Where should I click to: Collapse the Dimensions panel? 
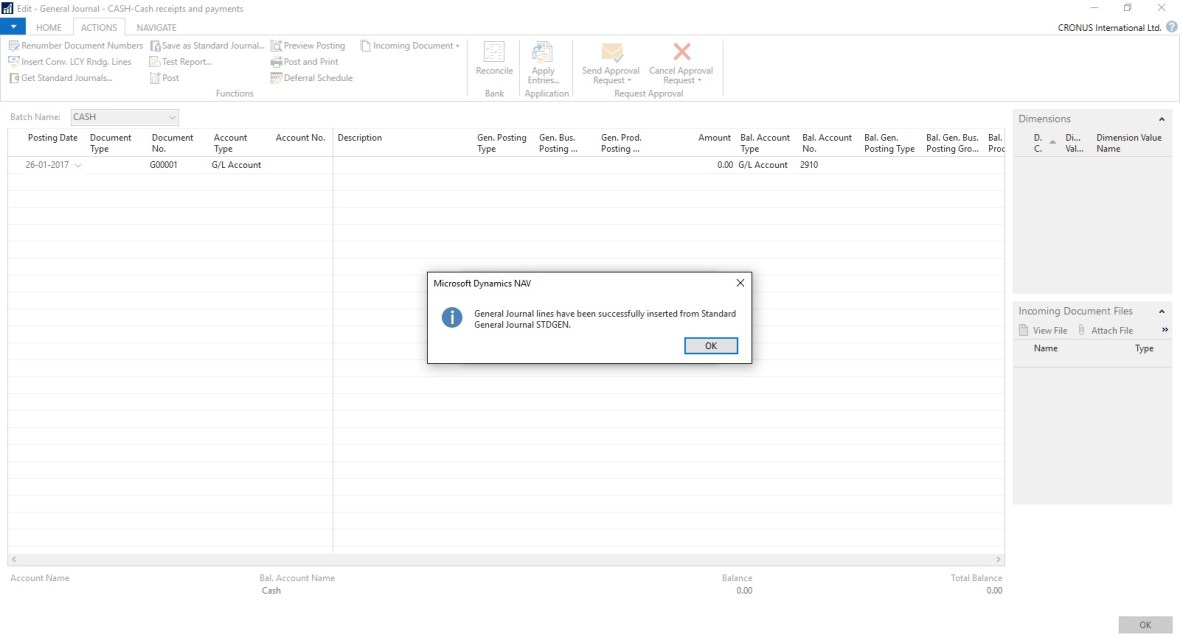tap(1161, 119)
